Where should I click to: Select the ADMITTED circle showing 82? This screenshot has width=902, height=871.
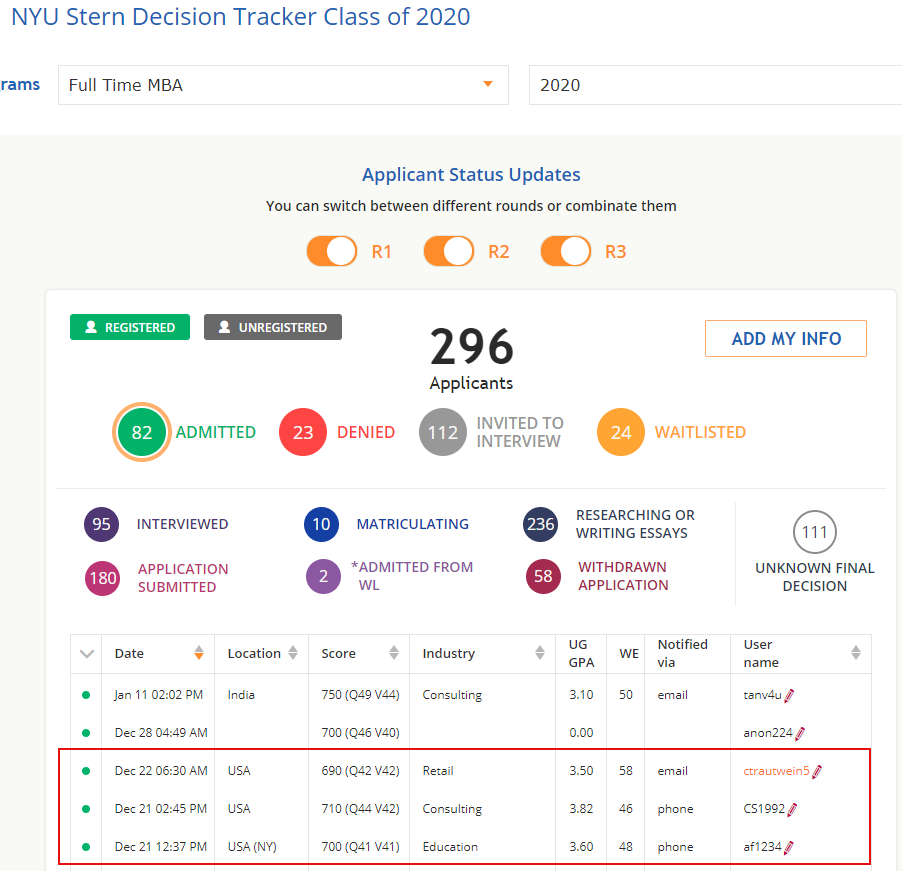pos(141,432)
